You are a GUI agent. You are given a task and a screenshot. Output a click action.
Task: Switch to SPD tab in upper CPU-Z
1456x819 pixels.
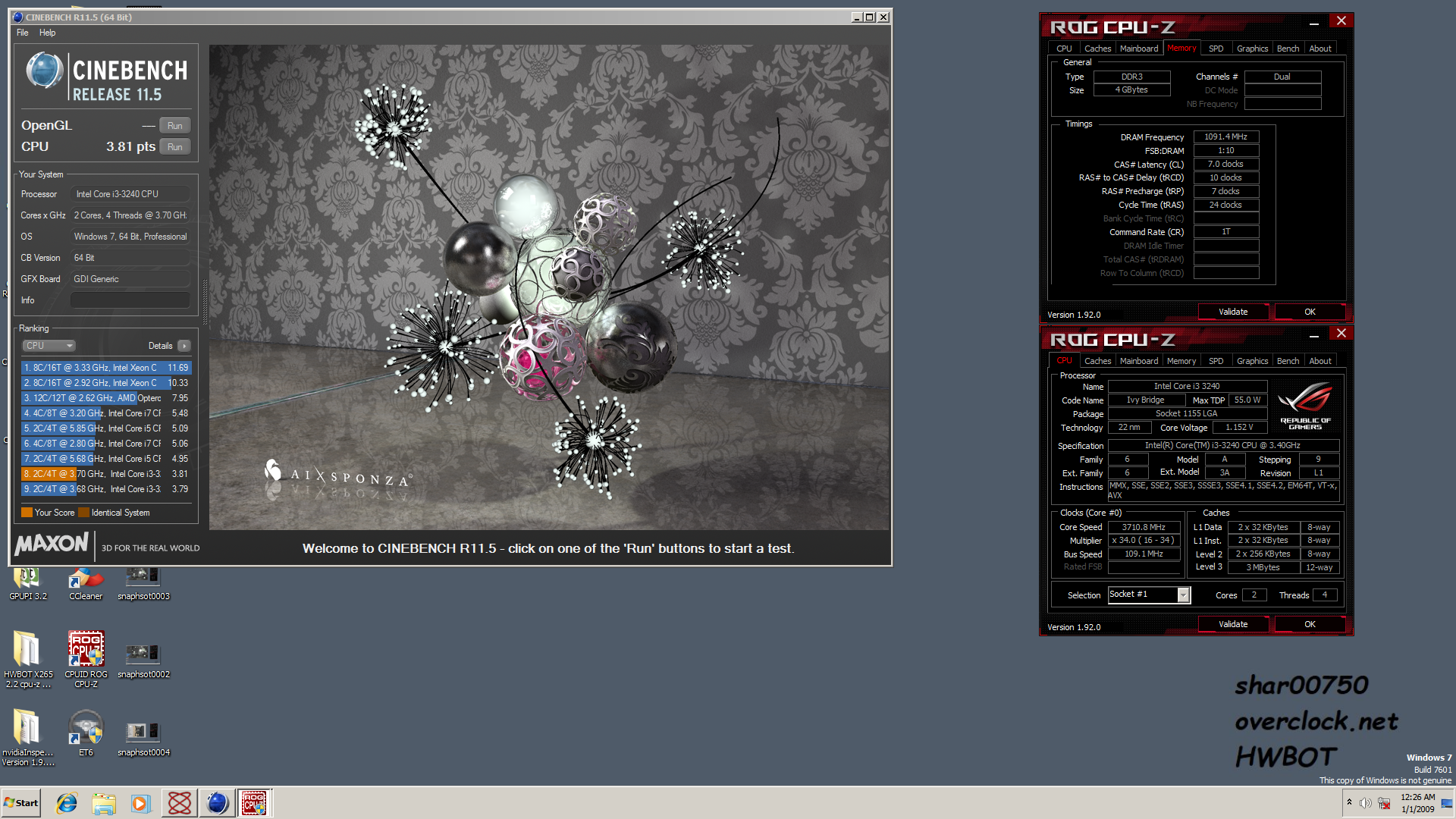1216,49
